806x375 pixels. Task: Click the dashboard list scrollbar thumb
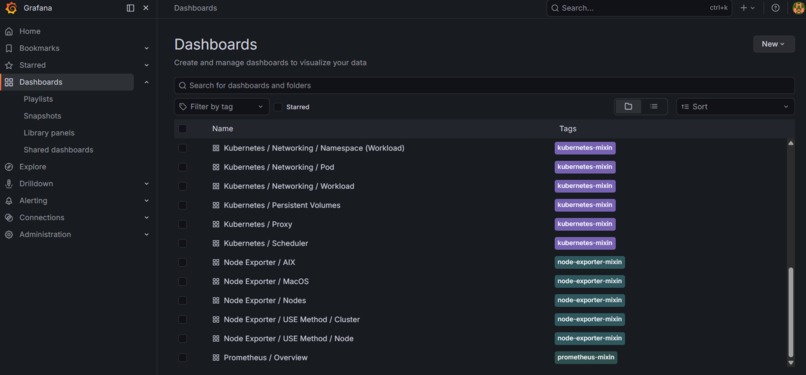click(791, 312)
